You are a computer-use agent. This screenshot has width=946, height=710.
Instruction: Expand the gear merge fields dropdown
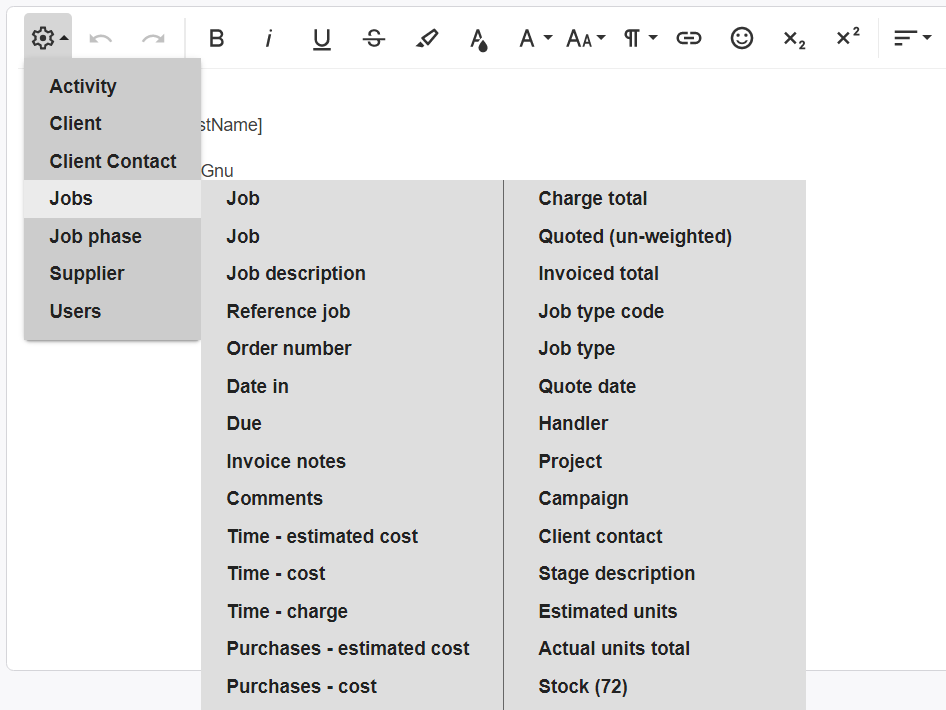[x=48, y=38]
